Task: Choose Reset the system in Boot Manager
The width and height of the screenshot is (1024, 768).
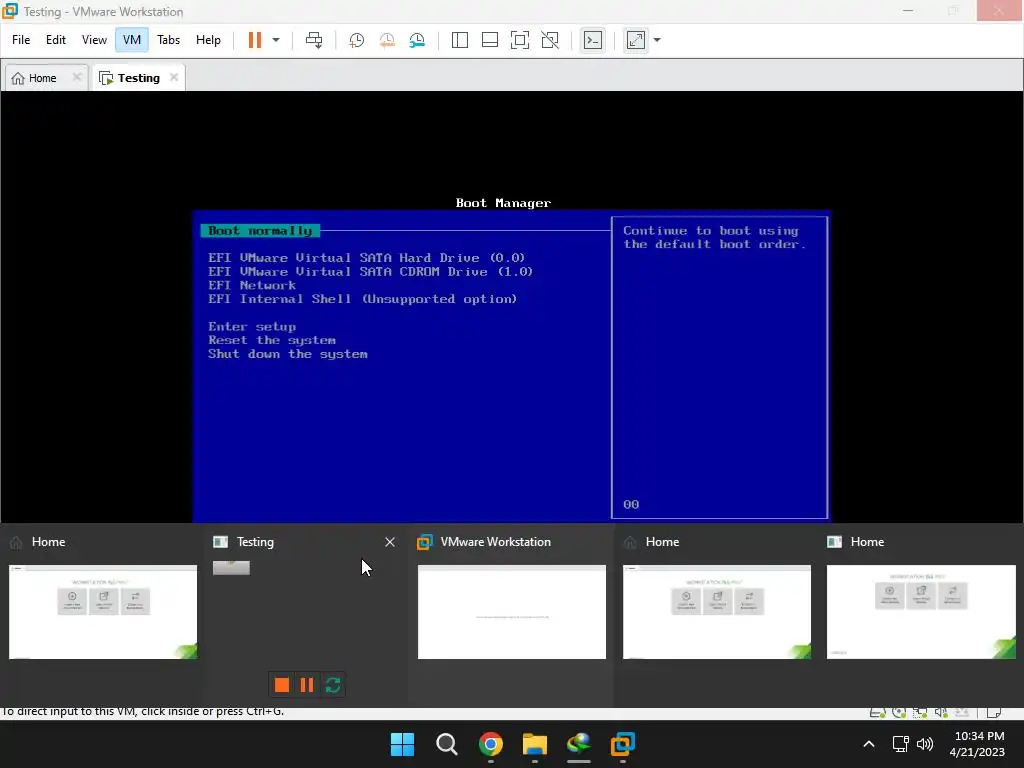Action: coord(272,340)
